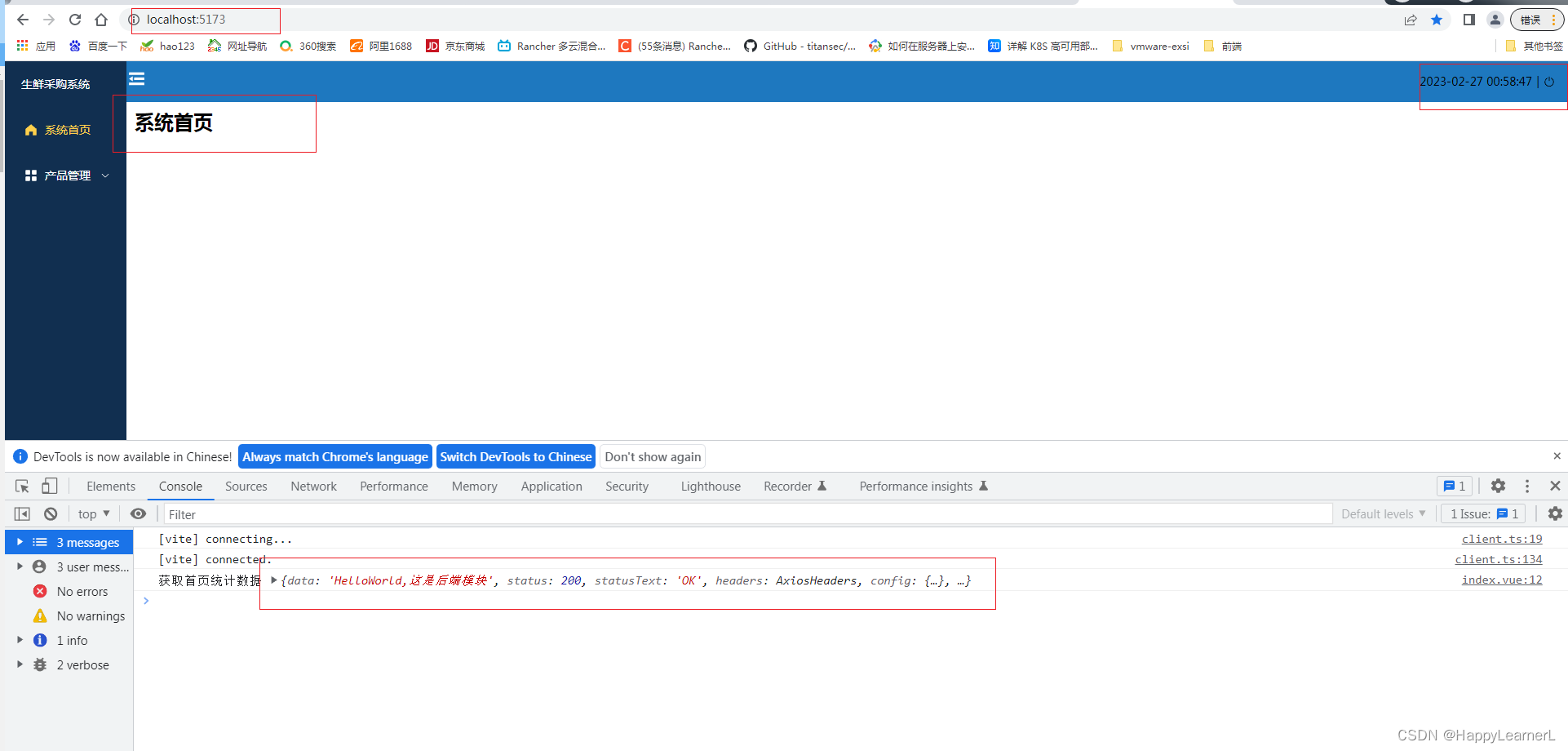This screenshot has height=751, width=1568.
Task: Open the client.ts:134 source link
Action: point(1499,560)
